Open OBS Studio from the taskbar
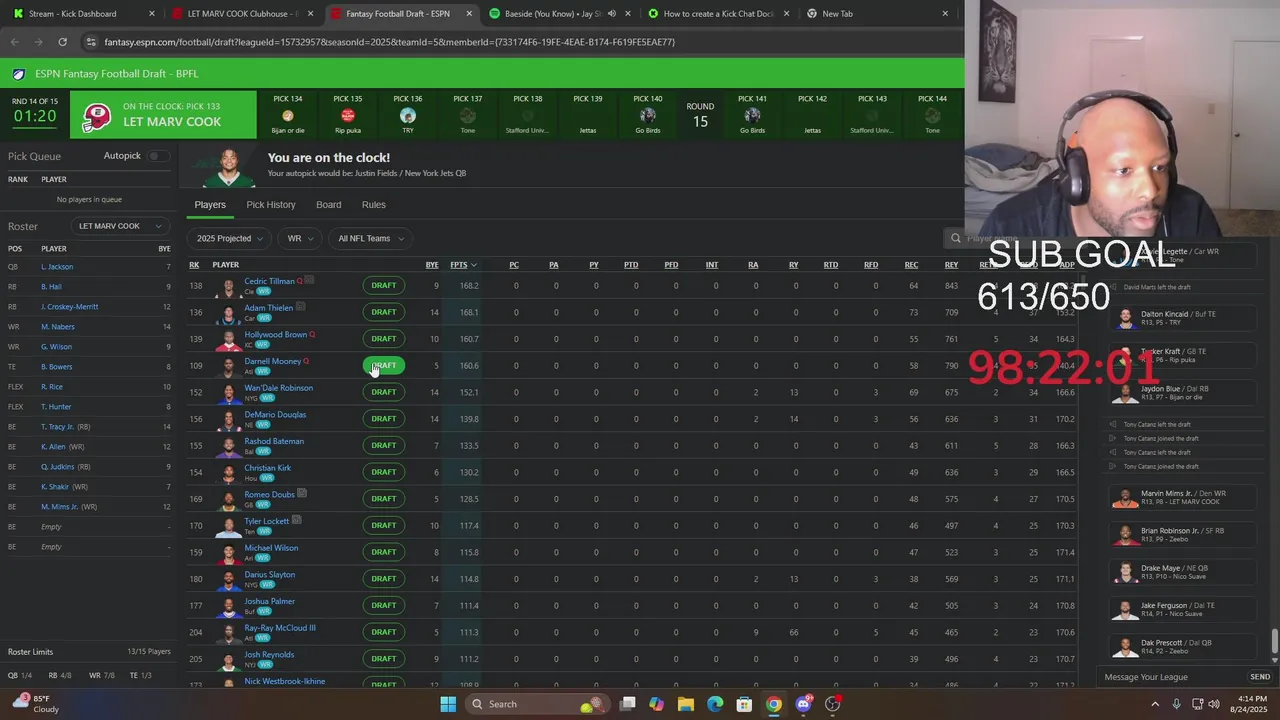Viewport: 1280px width, 720px height. click(832, 704)
